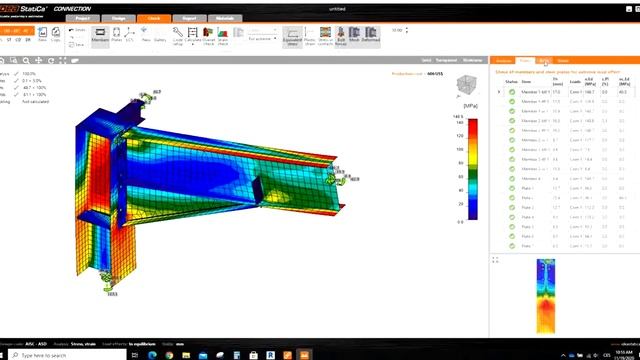This screenshot has height=360, width=640.
Task: Select the pan move icon
Action: click(38, 60)
